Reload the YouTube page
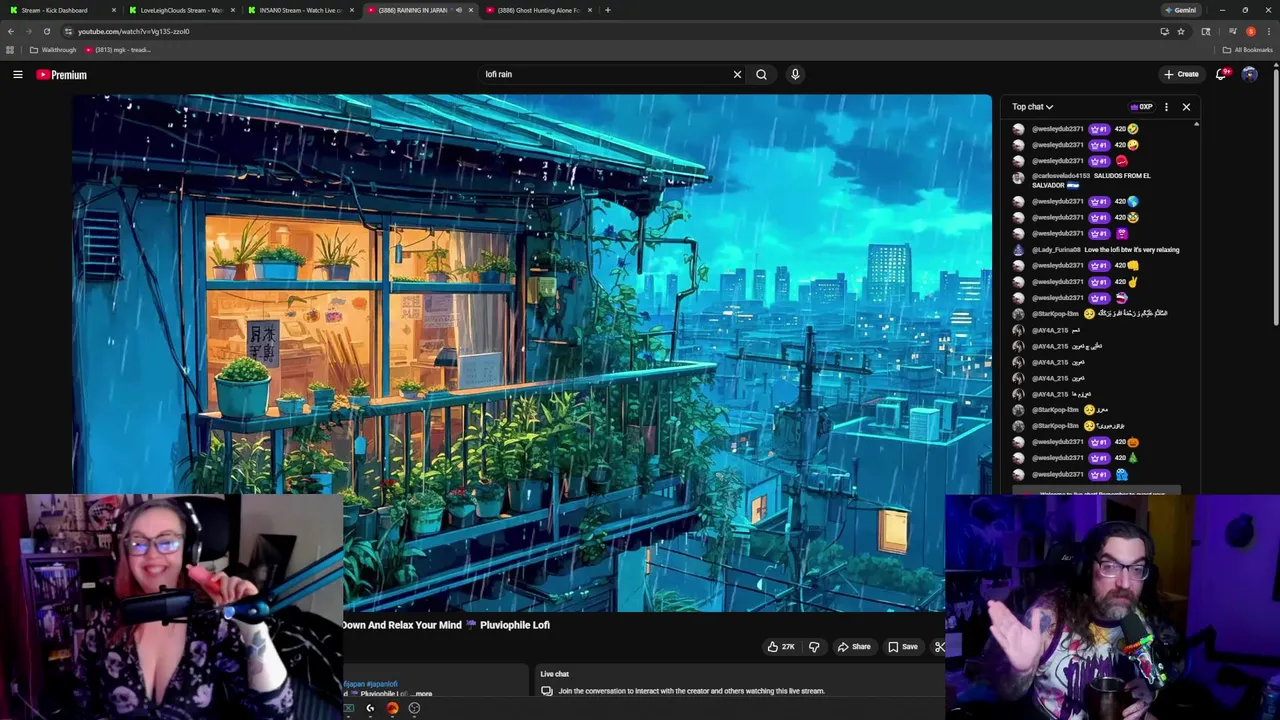This screenshot has width=1280, height=720. pos(46,31)
